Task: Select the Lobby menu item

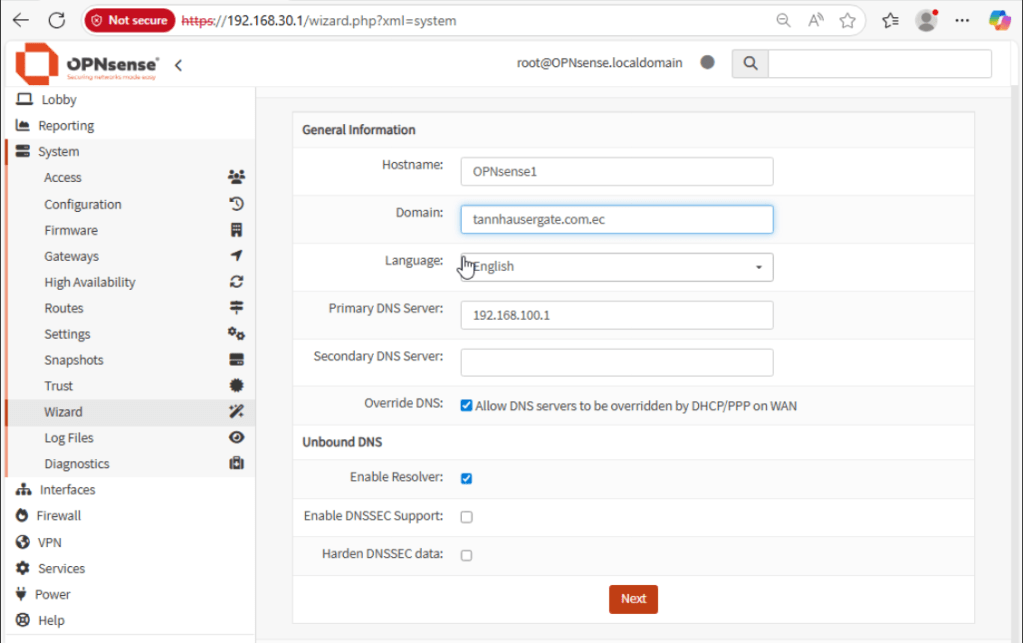Action: pos(59,100)
